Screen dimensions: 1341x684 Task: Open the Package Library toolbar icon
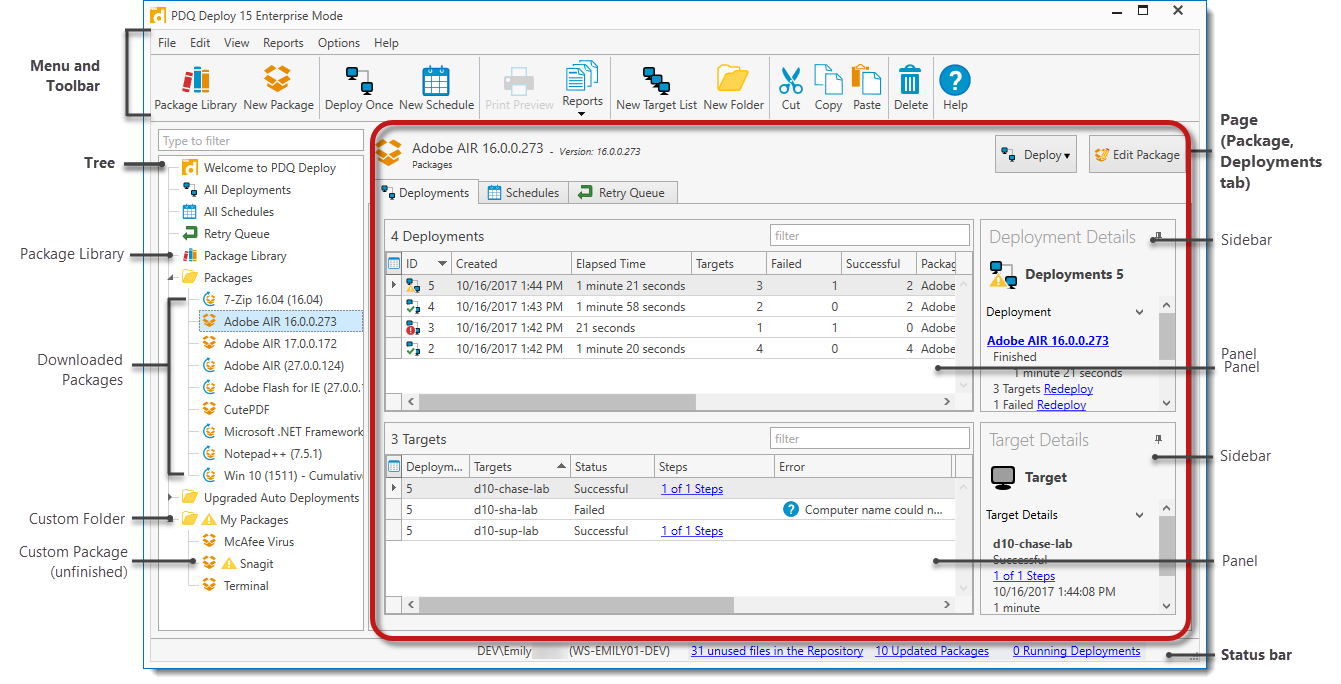(x=196, y=80)
